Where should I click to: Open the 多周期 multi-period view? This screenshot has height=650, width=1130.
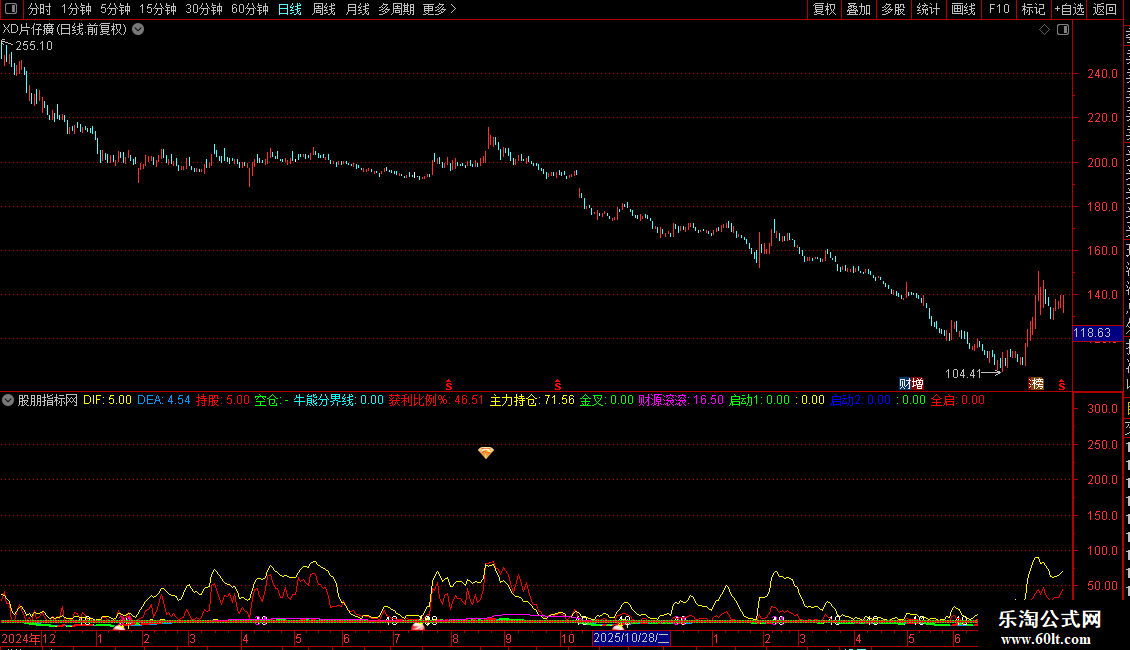(396, 9)
